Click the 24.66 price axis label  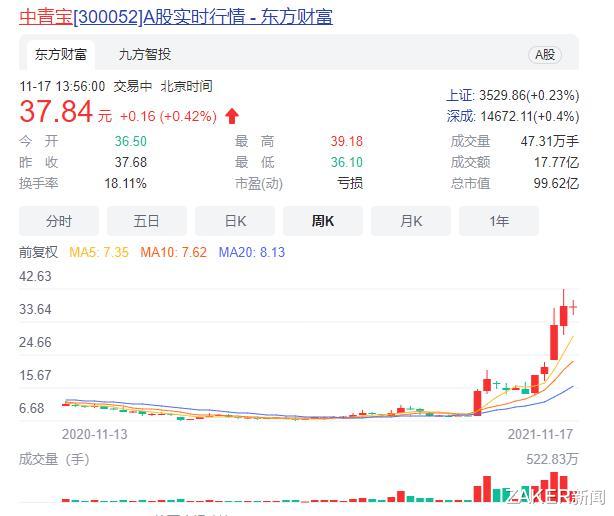click(x=35, y=343)
